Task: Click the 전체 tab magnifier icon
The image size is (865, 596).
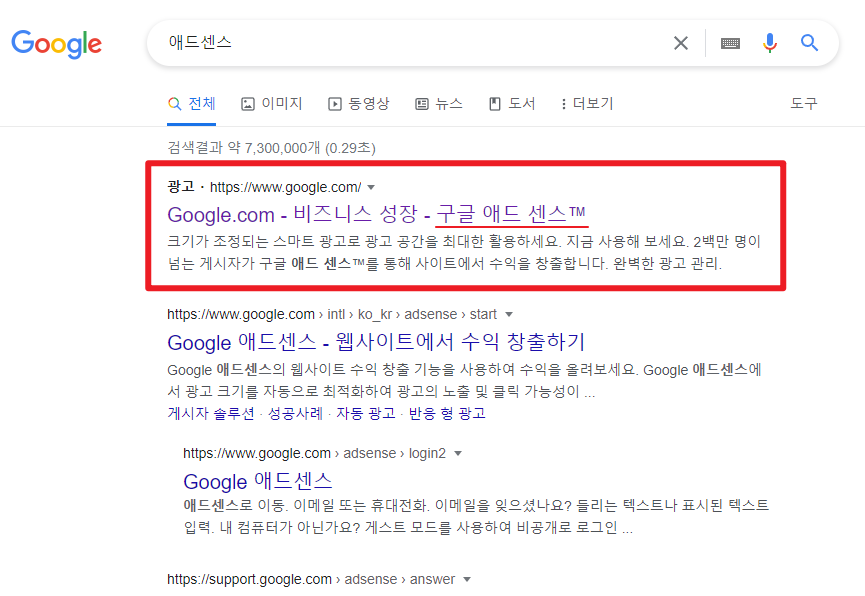Action: (x=174, y=104)
